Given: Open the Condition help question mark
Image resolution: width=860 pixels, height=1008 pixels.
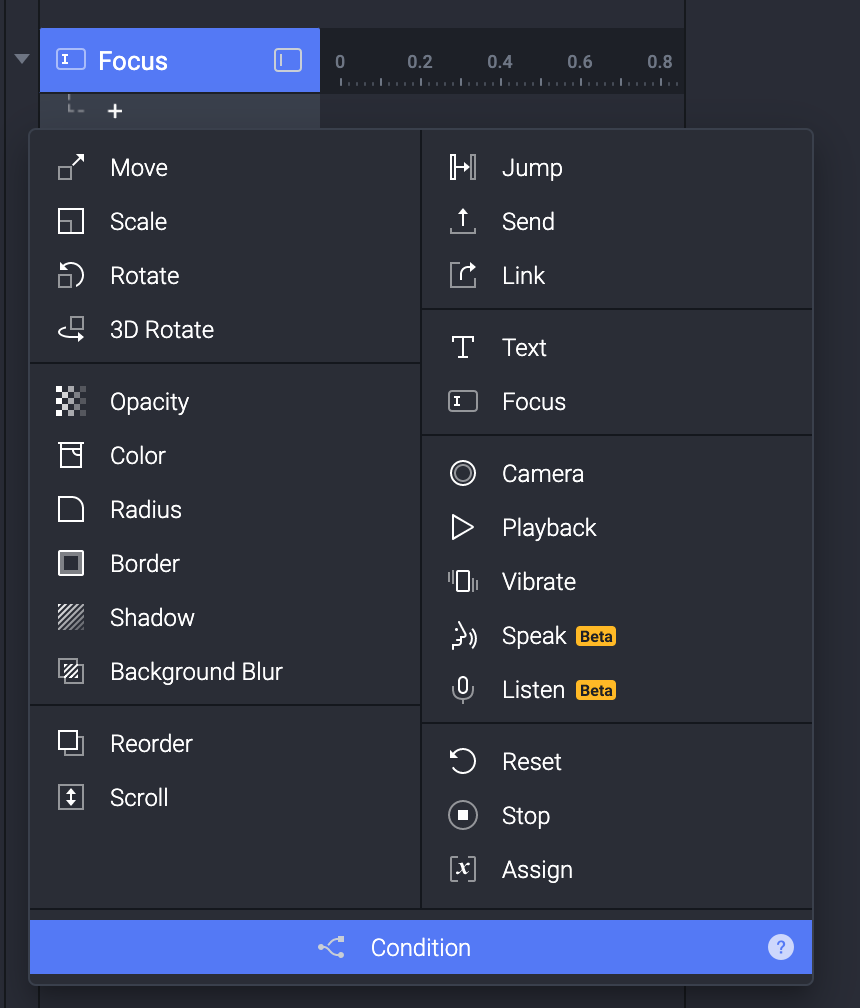Looking at the screenshot, I should tap(781, 947).
